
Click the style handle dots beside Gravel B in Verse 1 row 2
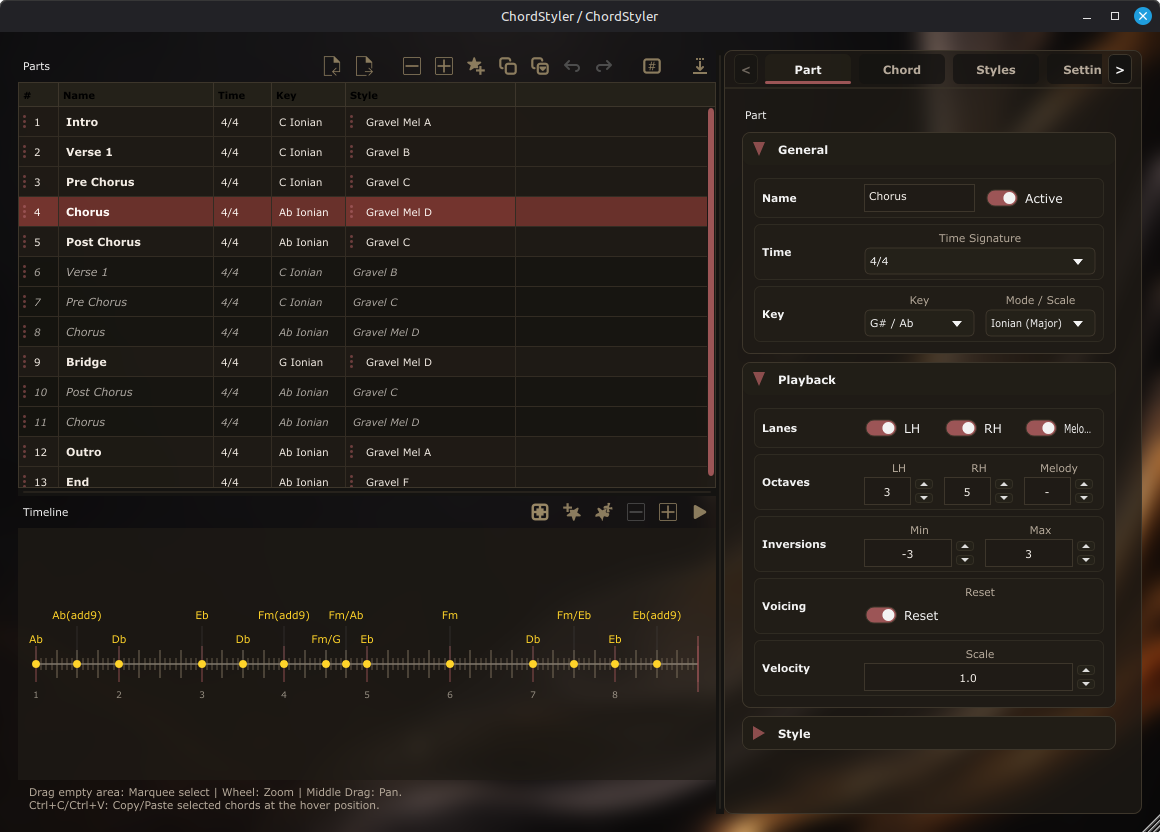tap(351, 152)
